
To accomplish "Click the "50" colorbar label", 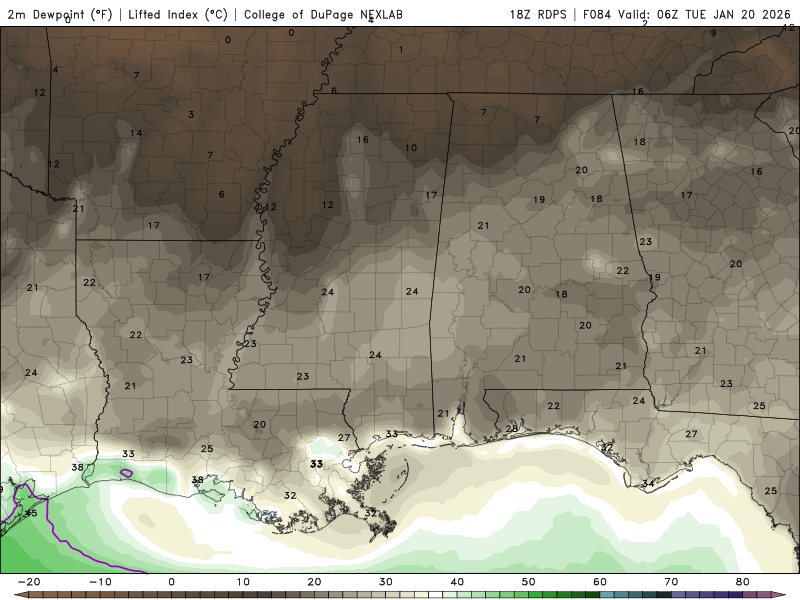I will [529, 582].
